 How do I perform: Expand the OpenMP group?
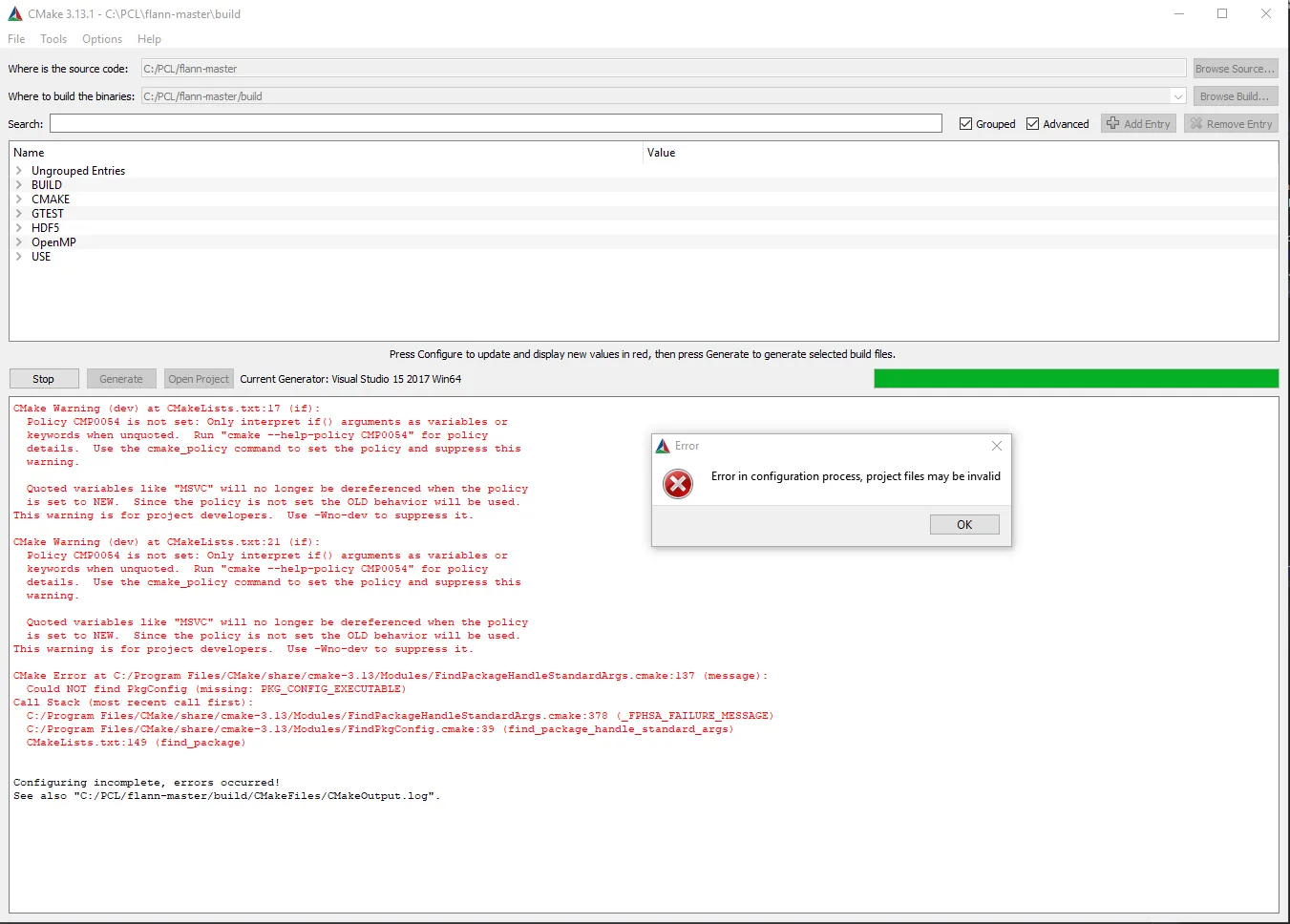coord(19,242)
